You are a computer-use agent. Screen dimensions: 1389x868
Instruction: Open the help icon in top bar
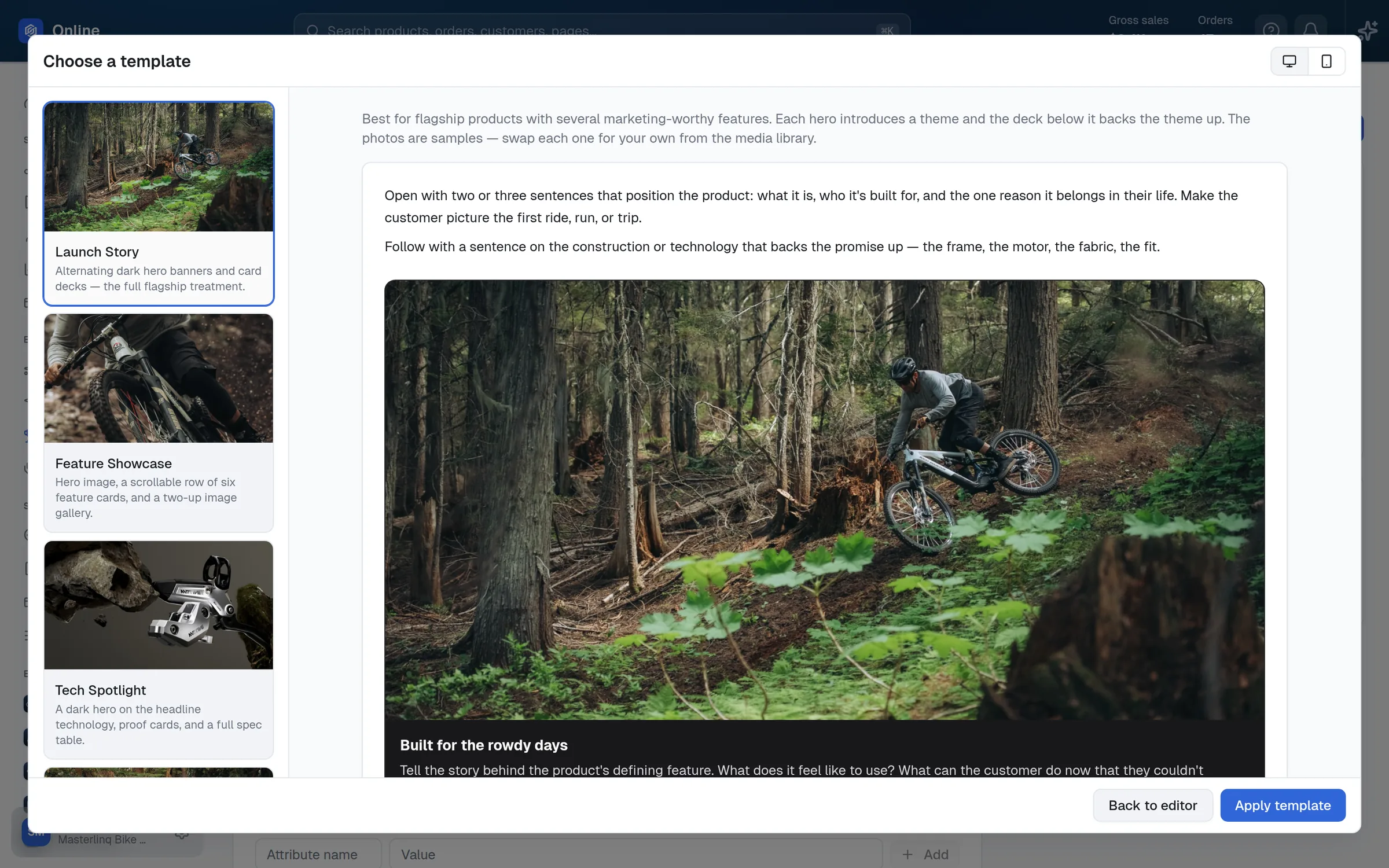(x=1271, y=29)
